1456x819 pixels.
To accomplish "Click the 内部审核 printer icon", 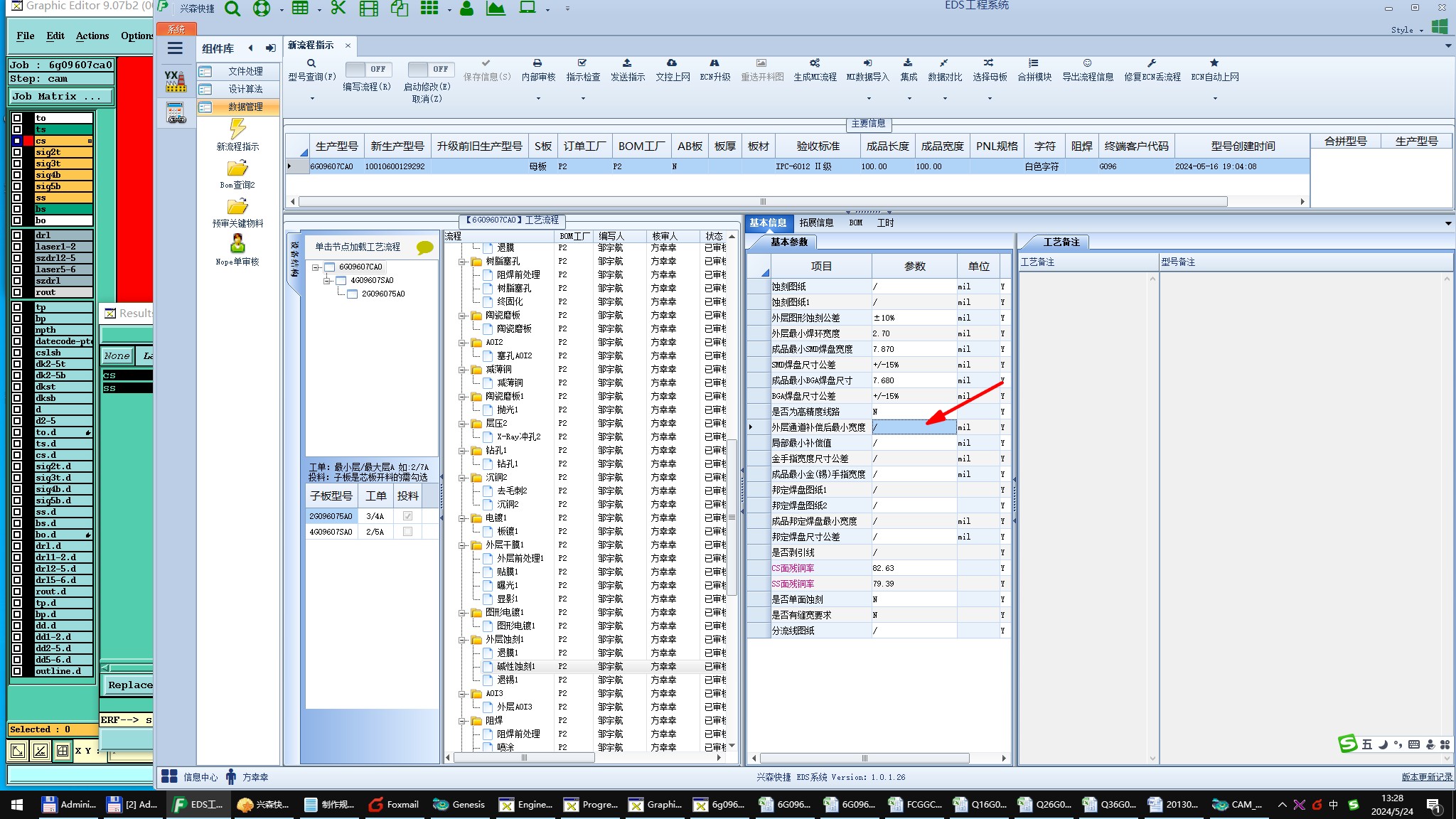I will pyautogui.click(x=537, y=63).
